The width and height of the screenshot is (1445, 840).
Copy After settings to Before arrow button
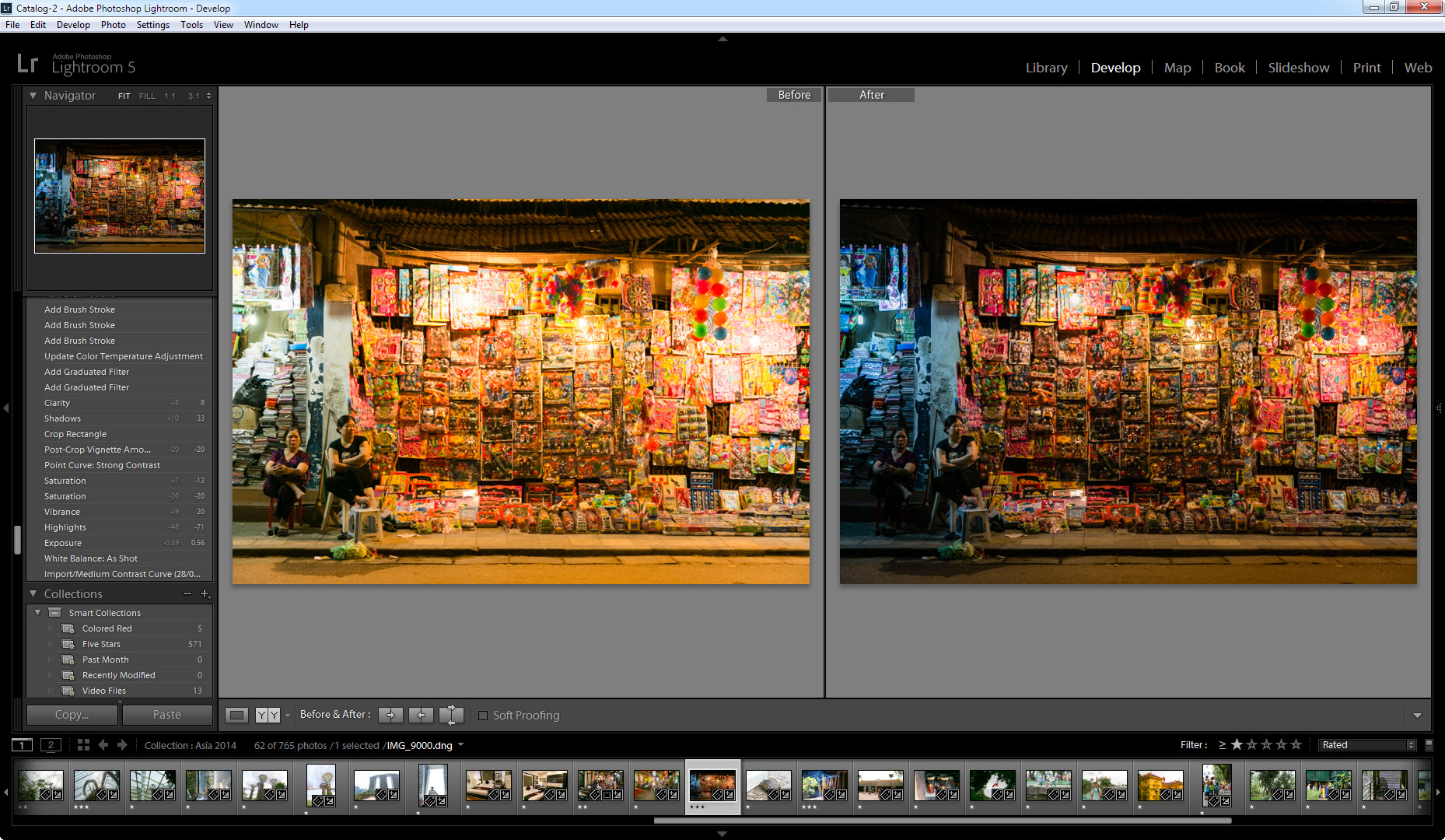(421, 715)
